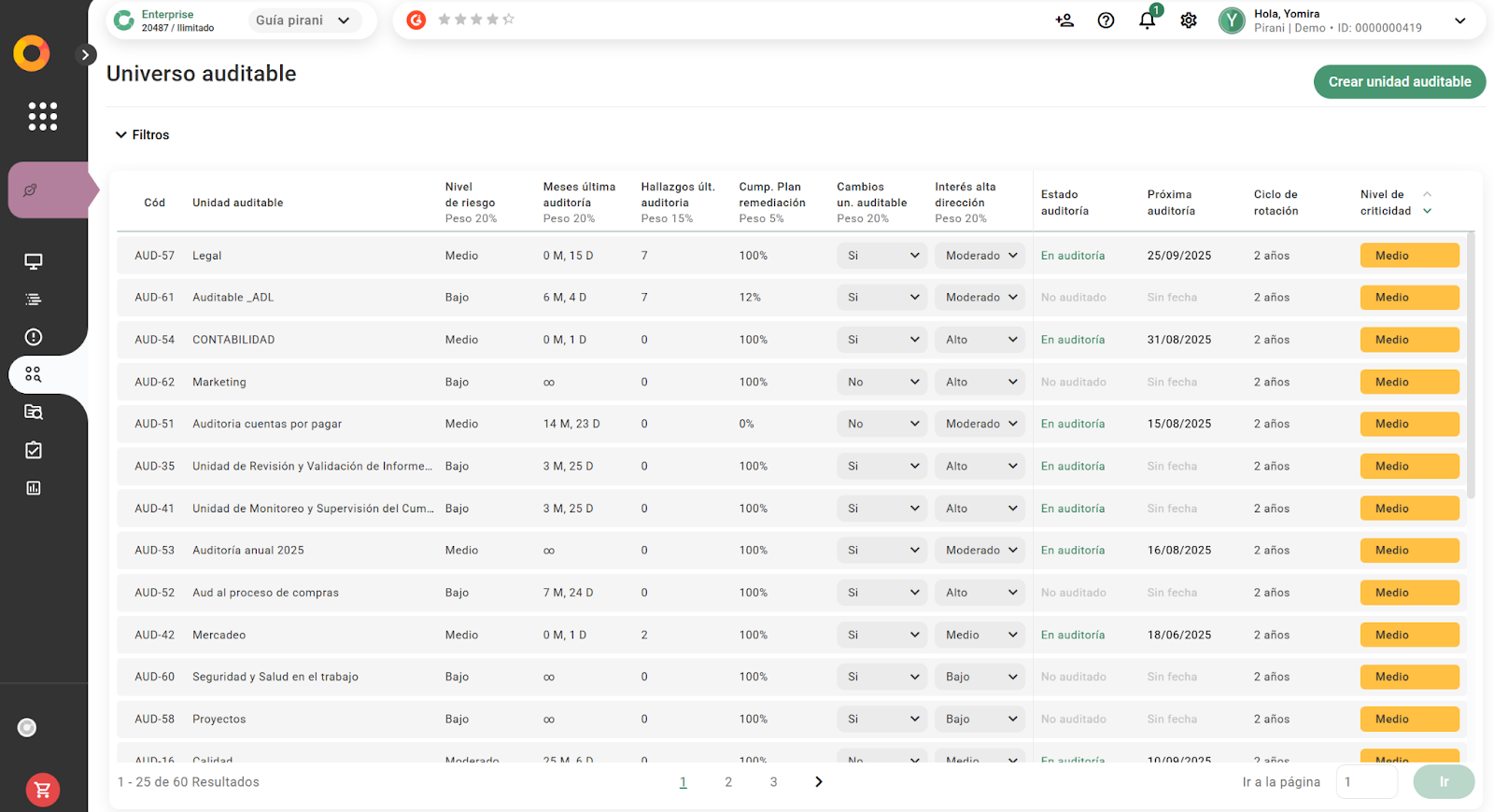Click Crear unidad auditable button

click(1399, 82)
